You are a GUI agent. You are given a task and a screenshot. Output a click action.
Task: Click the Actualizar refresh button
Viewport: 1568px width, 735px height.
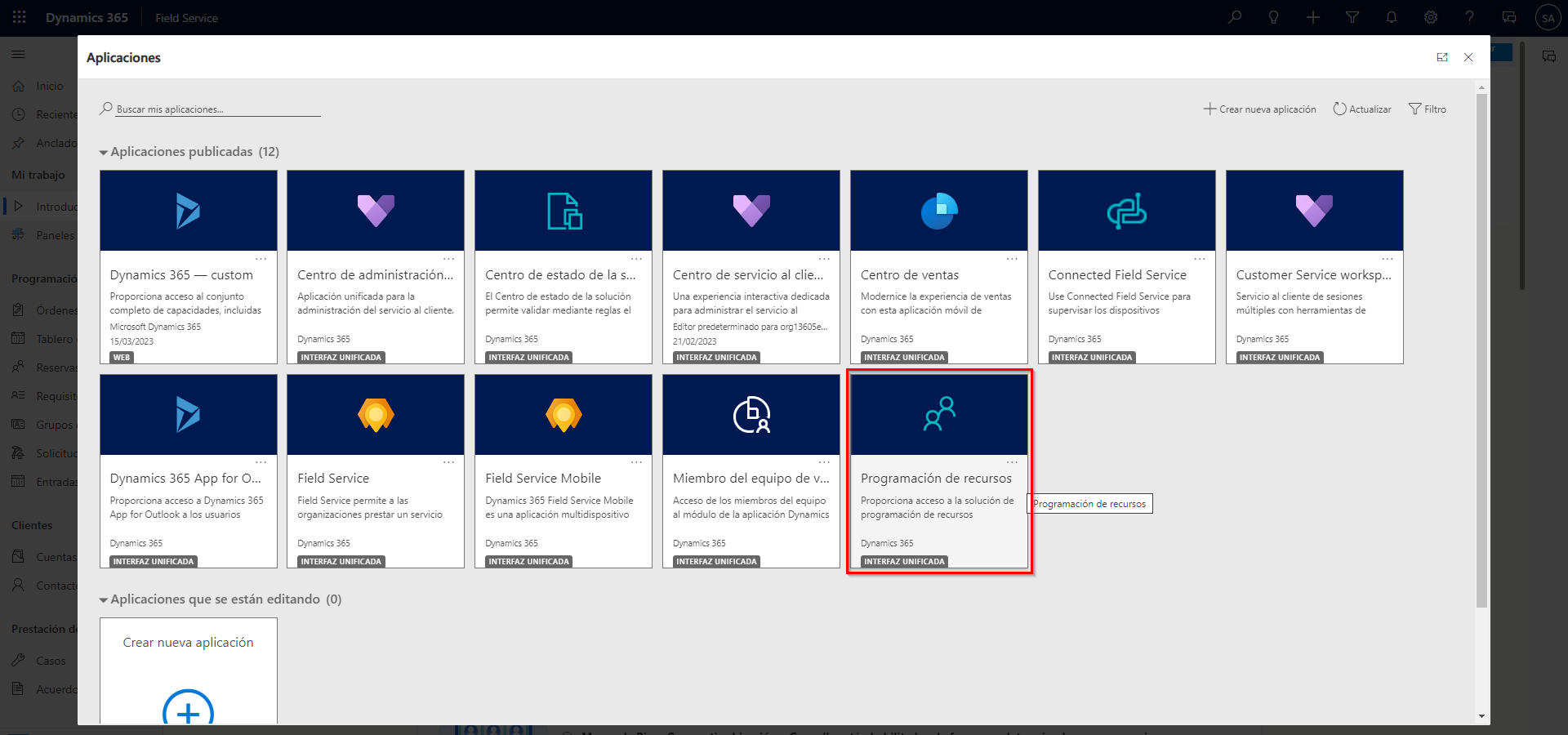click(1362, 109)
